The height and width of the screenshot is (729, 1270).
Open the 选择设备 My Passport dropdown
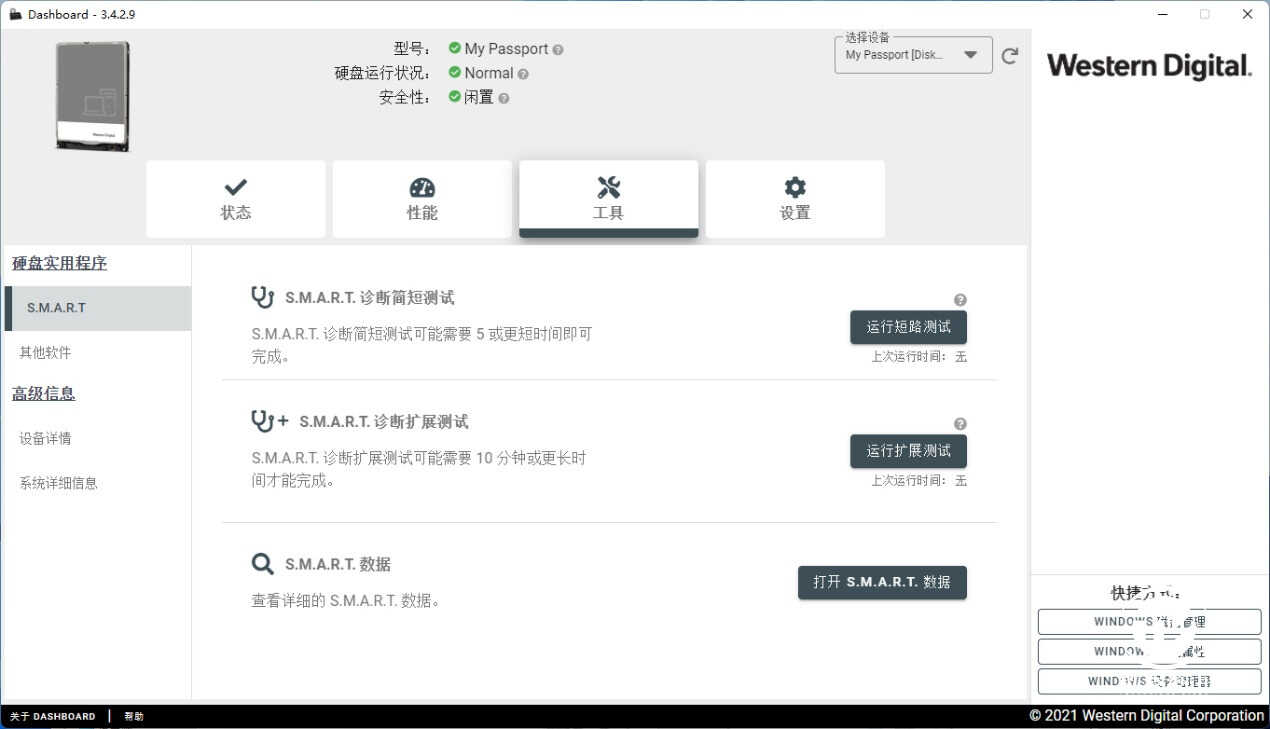[x=913, y=55]
